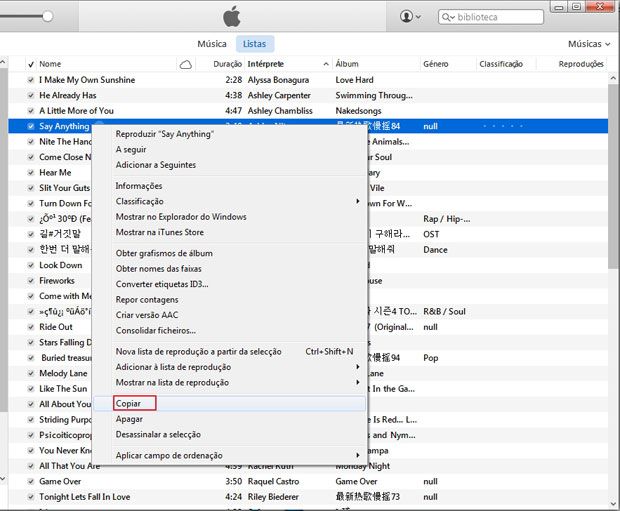
Task: Choose Apagar from context menu
Action: [129, 419]
